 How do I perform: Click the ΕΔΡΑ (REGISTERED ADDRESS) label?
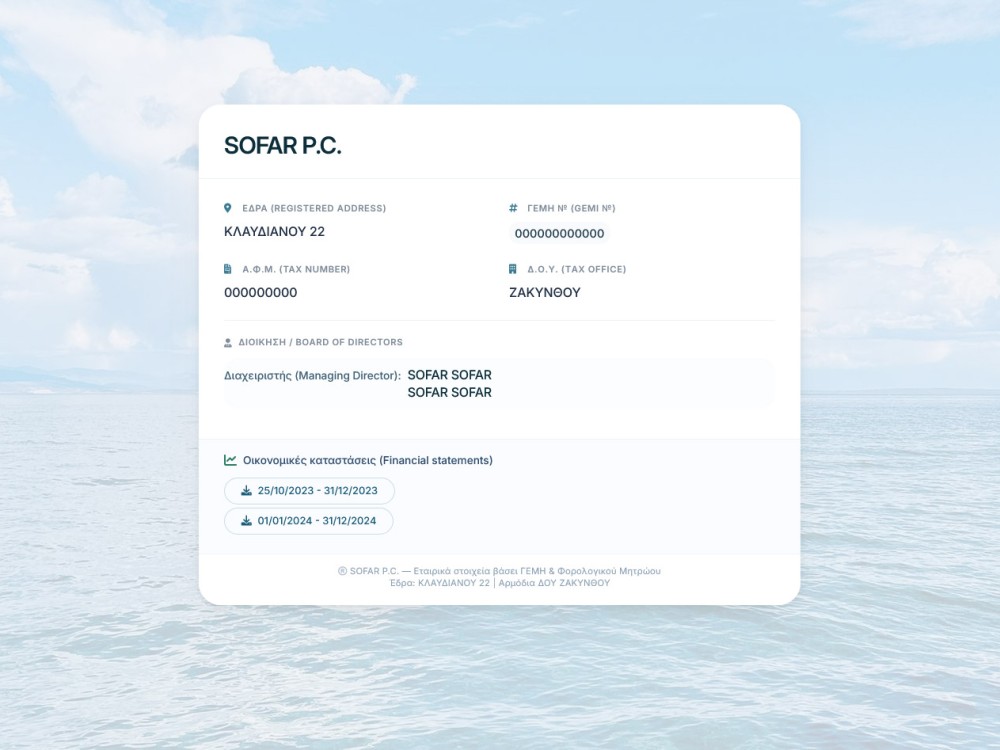314,209
